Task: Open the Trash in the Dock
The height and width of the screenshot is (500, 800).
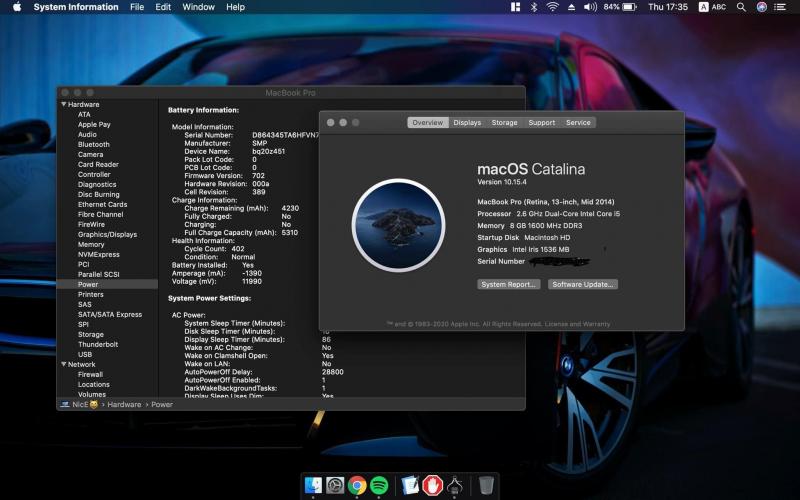Action: [x=486, y=485]
